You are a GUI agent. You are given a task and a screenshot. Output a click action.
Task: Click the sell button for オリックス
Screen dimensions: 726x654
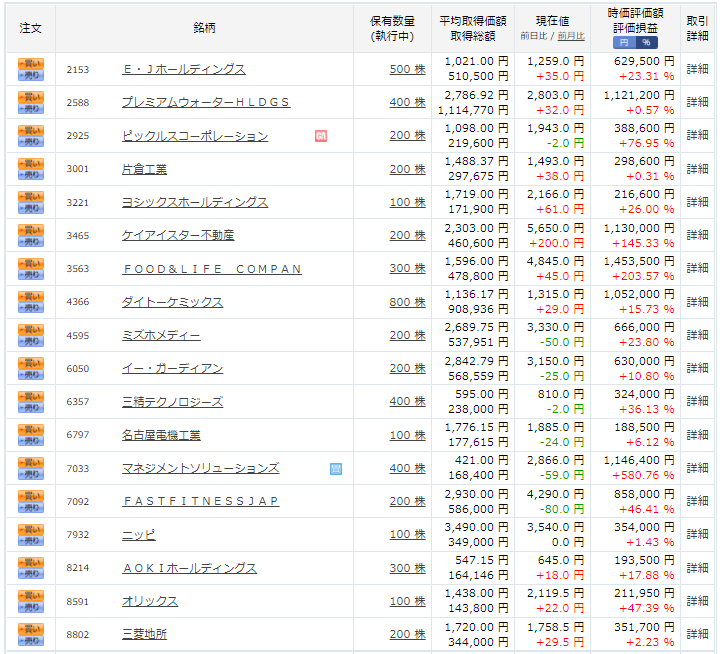pos(31,607)
